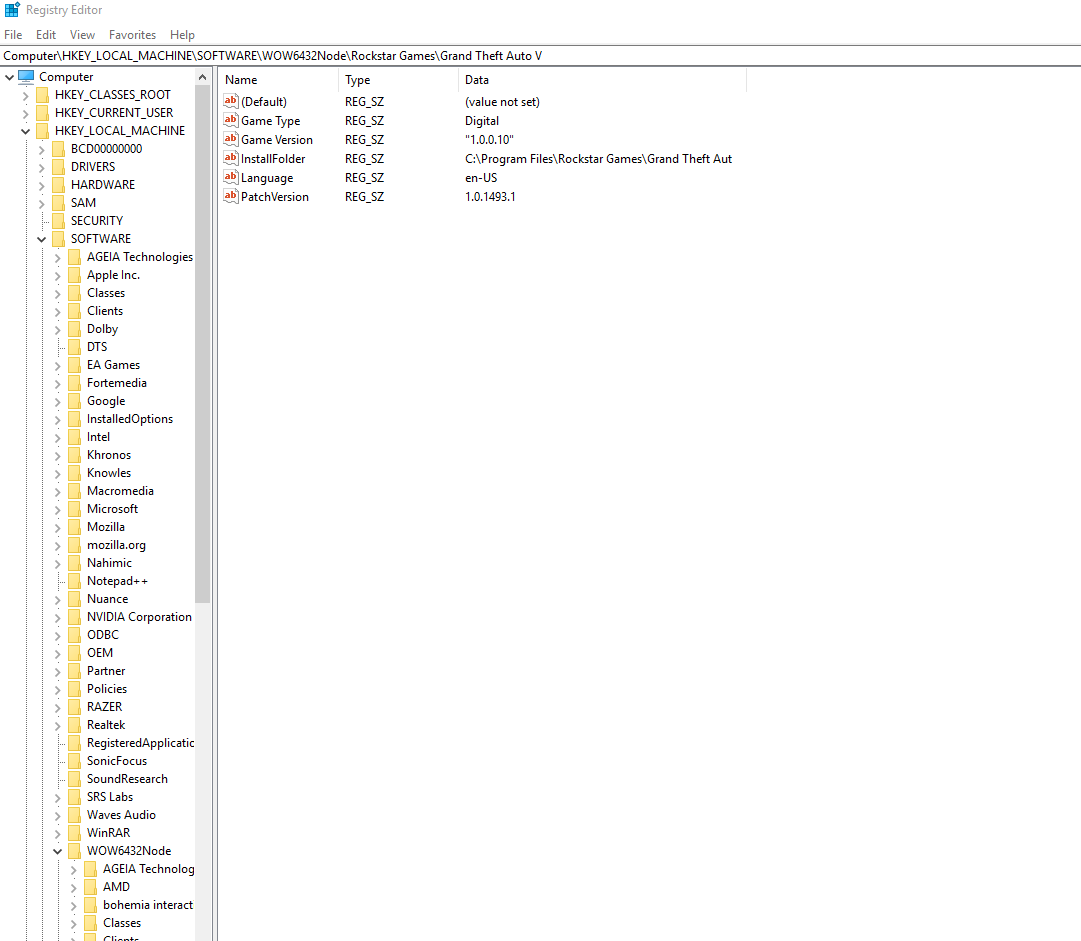Click the DRIVERS folder icon
The height and width of the screenshot is (941, 1081).
pyautogui.click(x=59, y=167)
